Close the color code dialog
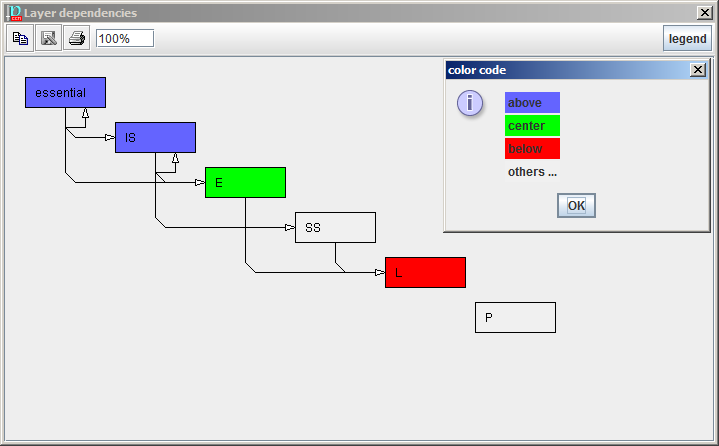 (697, 70)
